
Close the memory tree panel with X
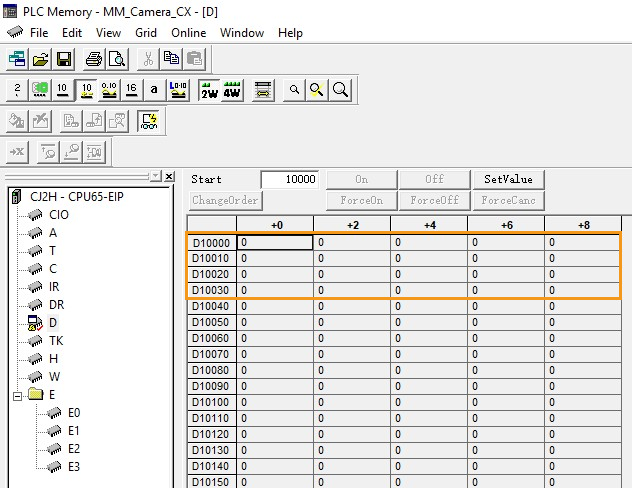pos(169,177)
